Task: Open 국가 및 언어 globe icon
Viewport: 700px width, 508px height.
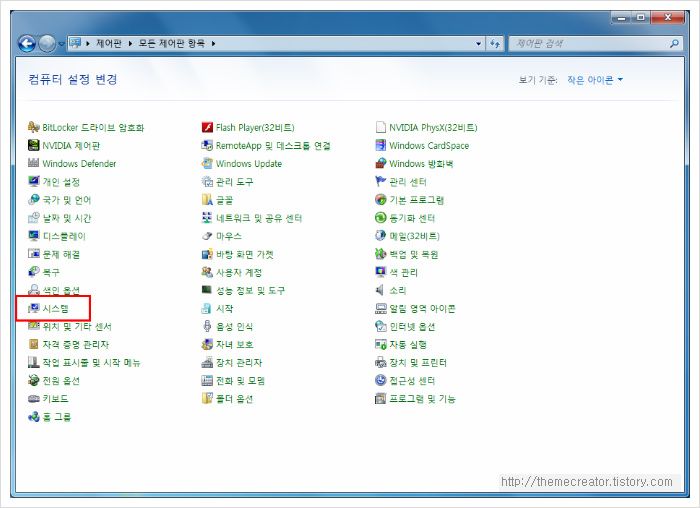Action: click(x=33, y=200)
